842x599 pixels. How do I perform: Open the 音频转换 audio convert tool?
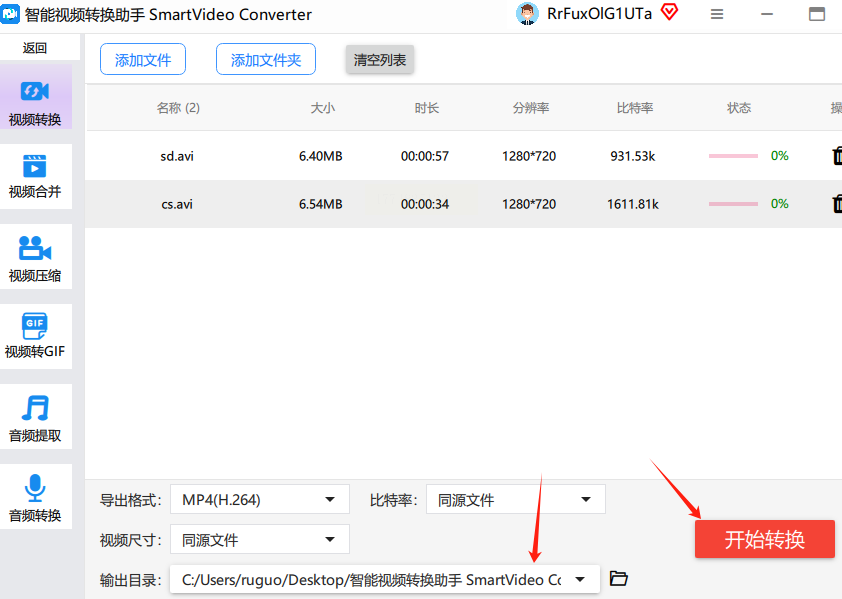pos(35,496)
